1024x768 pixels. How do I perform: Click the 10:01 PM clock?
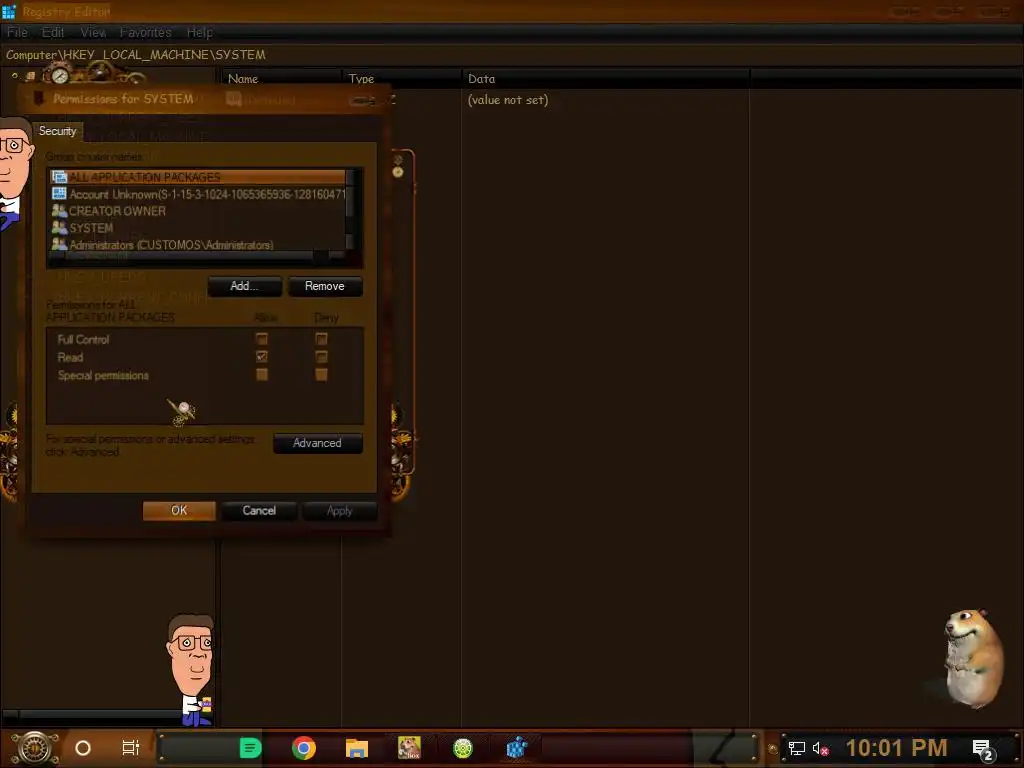pos(896,748)
